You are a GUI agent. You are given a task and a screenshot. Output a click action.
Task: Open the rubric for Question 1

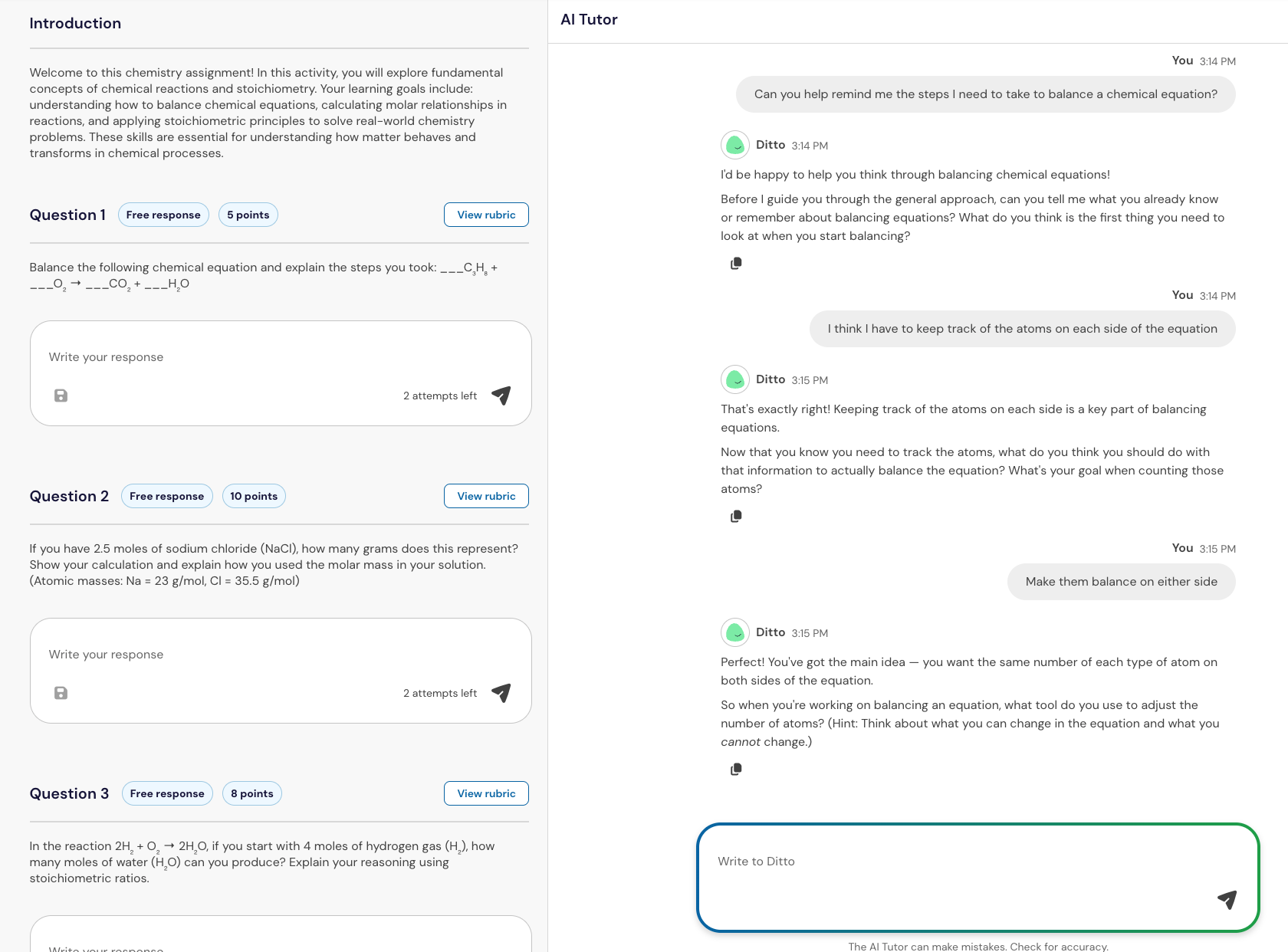(x=486, y=215)
